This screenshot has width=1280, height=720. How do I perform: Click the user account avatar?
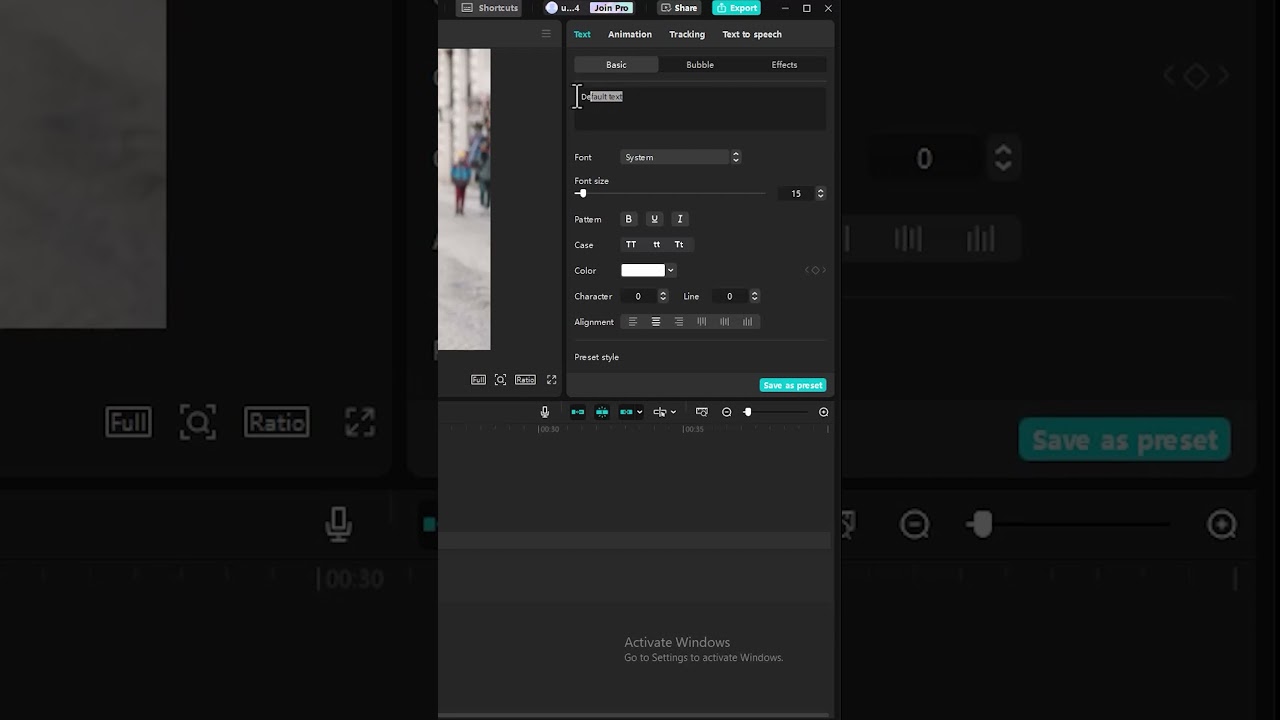pos(551,8)
